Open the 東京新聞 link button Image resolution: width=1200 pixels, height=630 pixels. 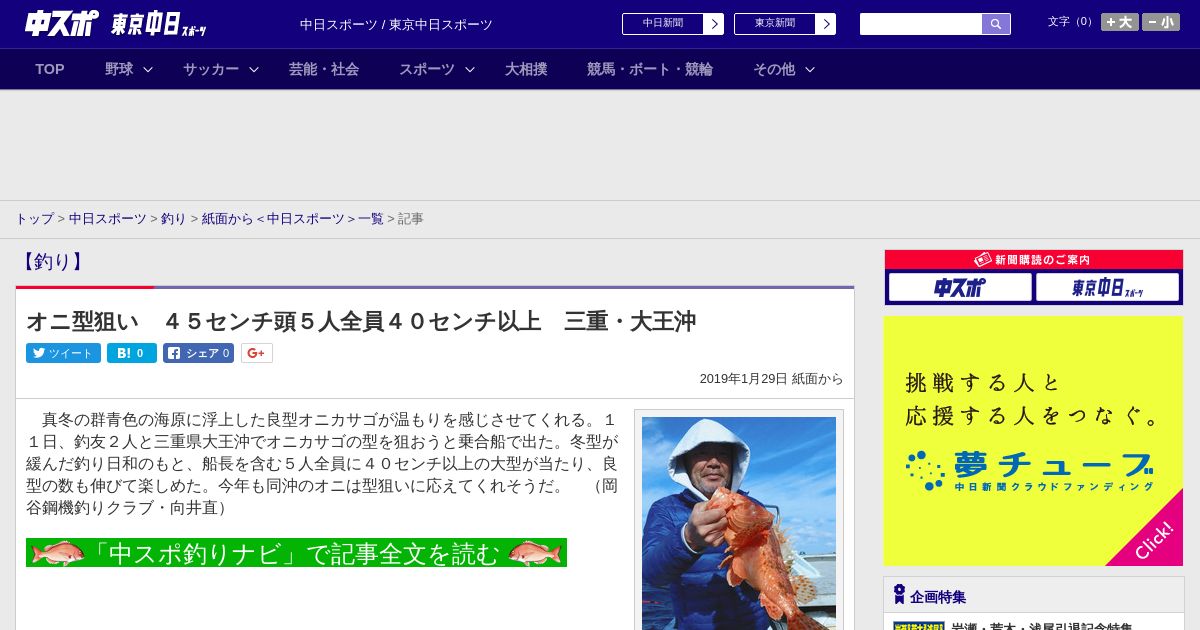[x=775, y=24]
